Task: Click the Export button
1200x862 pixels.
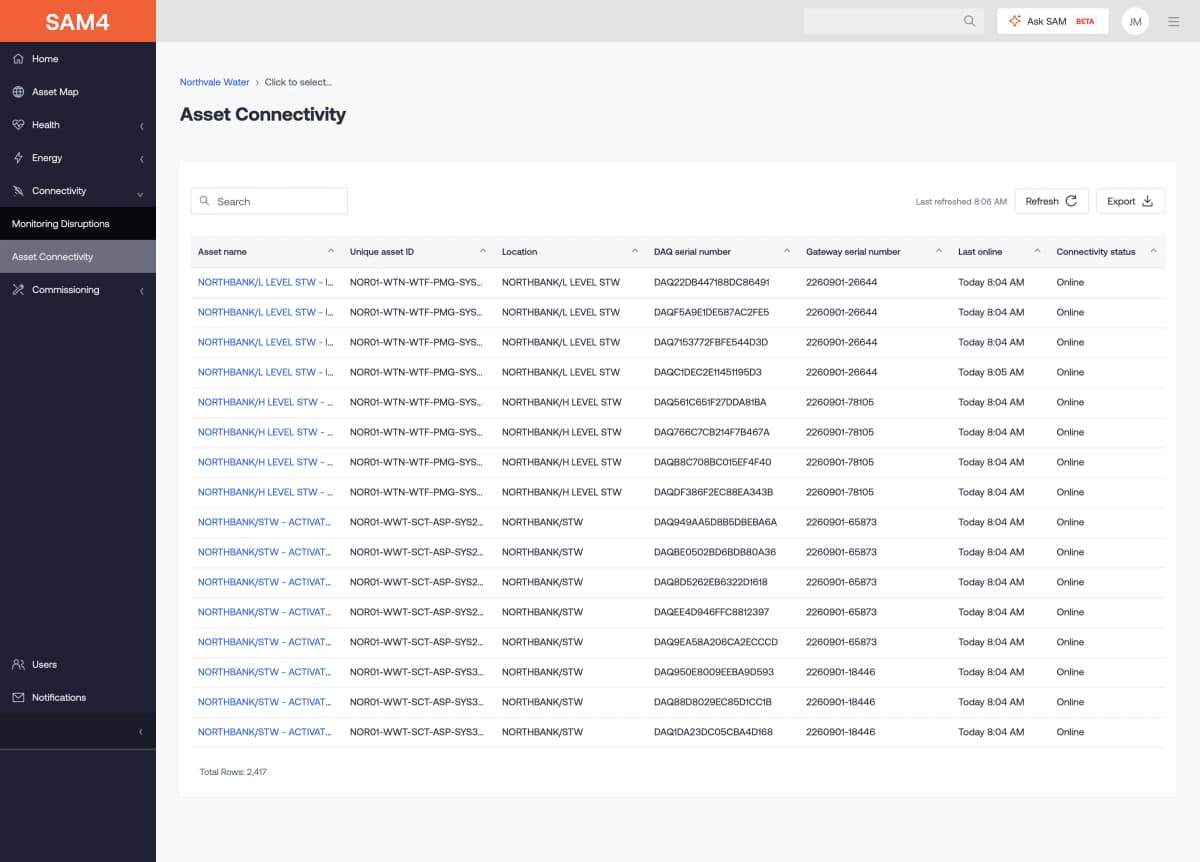Action: (x=1130, y=201)
